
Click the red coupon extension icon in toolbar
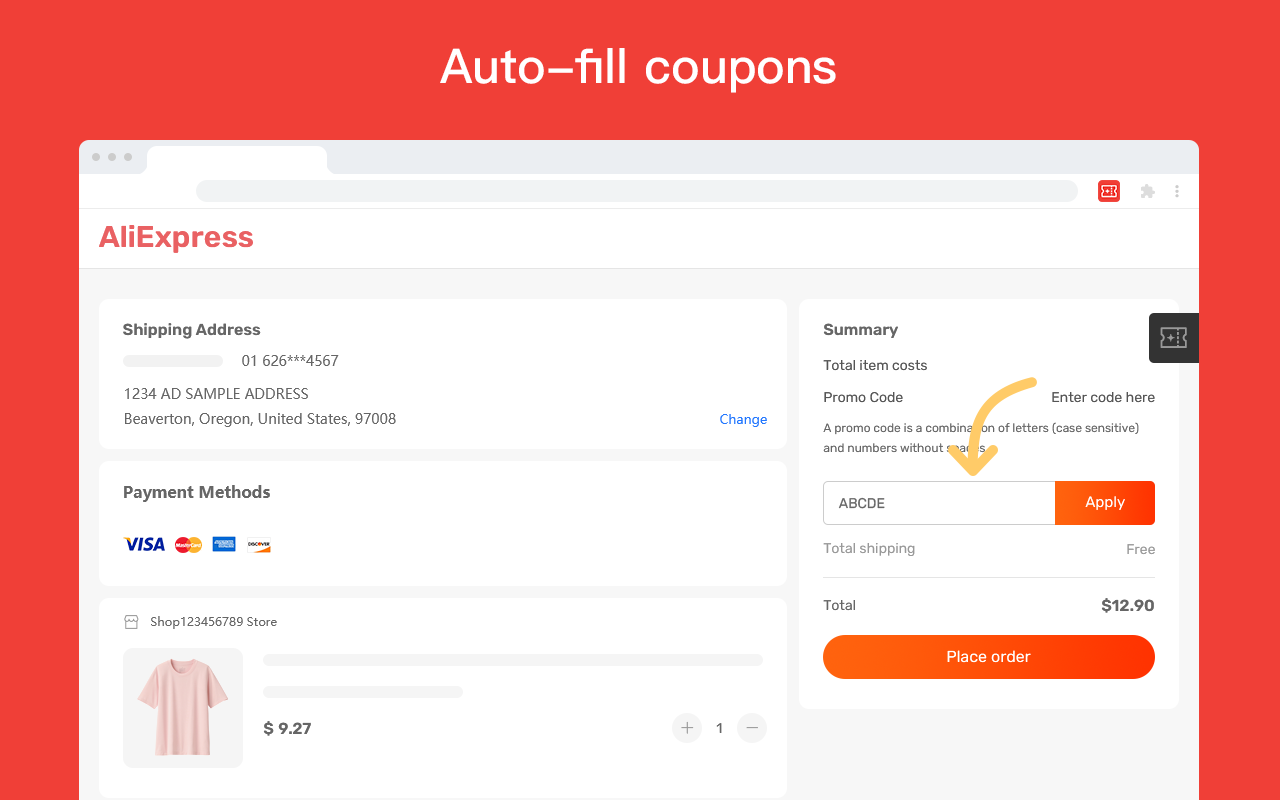(x=1108, y=191)
